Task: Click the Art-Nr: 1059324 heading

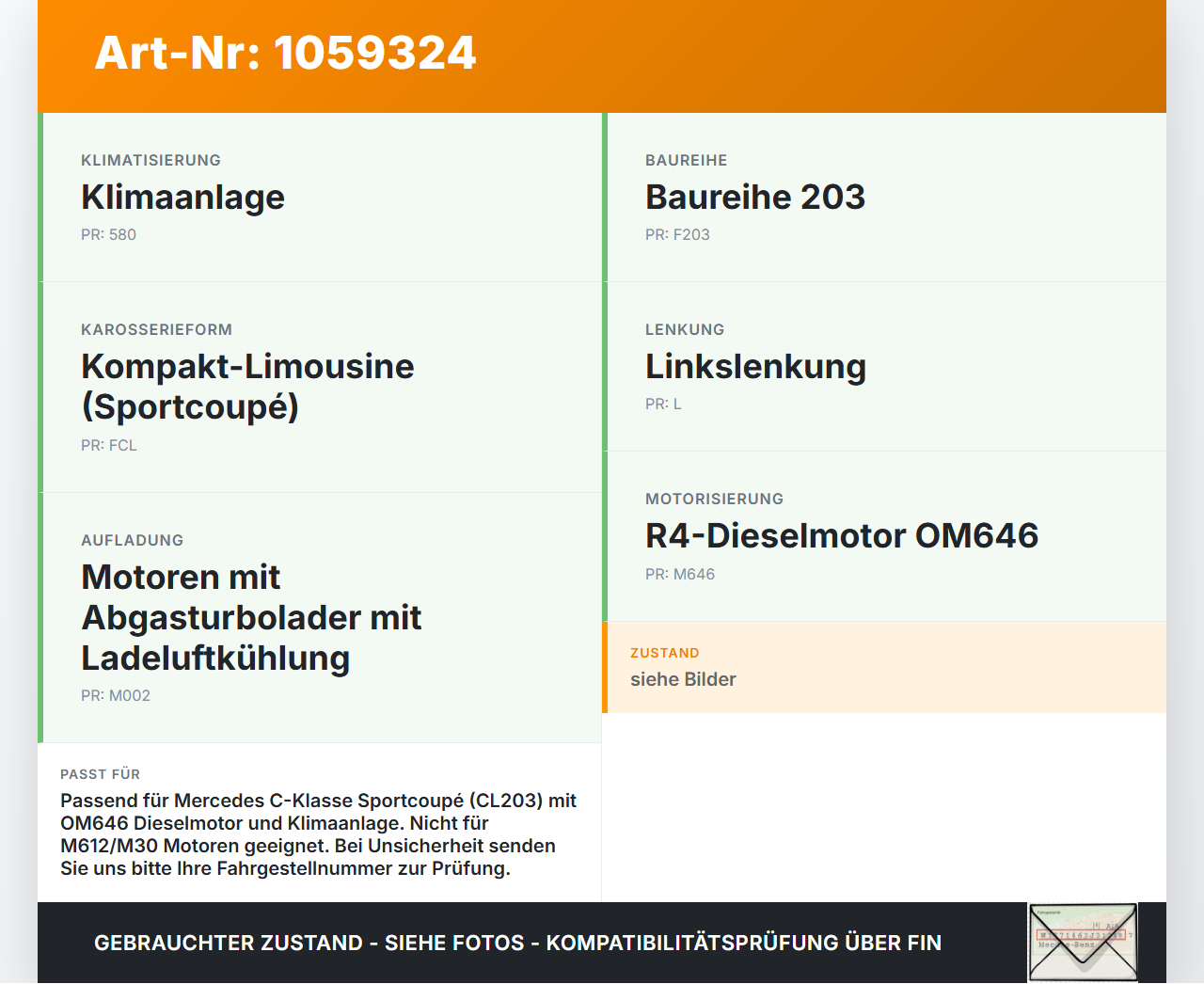Action: (285, 53)
